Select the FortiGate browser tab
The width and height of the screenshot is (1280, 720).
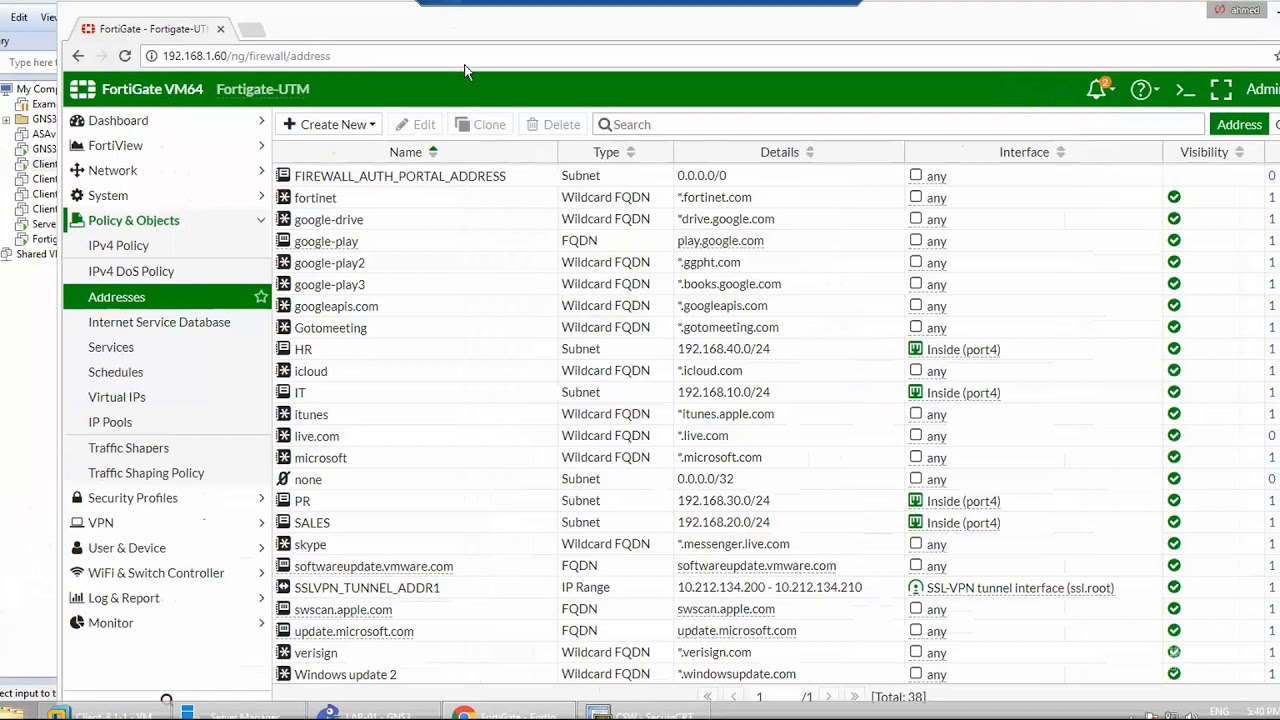pos(152,29)
